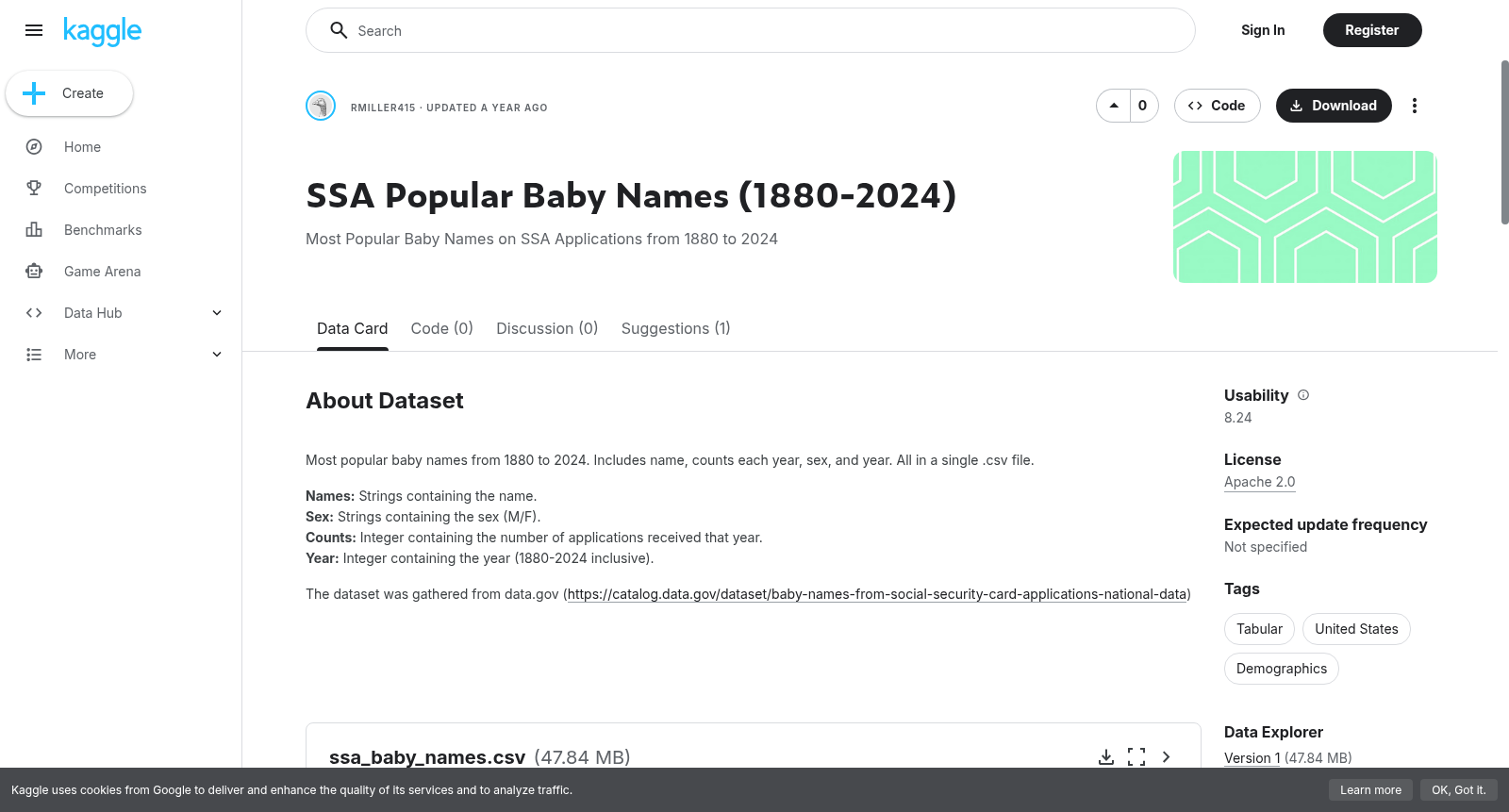Open the hamburger menu icon
Viewport: 1509px width, 812px height.
tap(34, 30)
